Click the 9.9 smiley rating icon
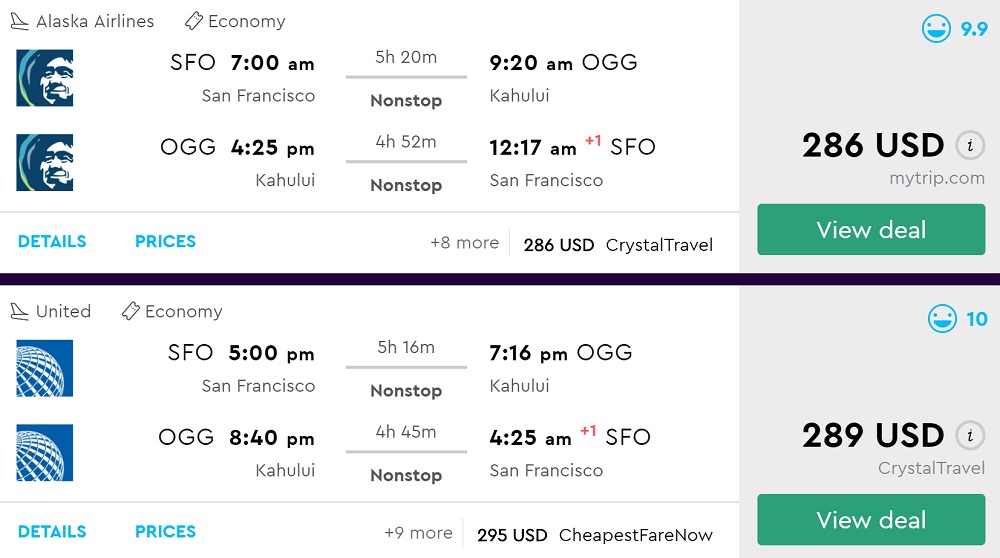This screenshot has width=1000, height=558. pyautogui.click(x=936, y=29)
